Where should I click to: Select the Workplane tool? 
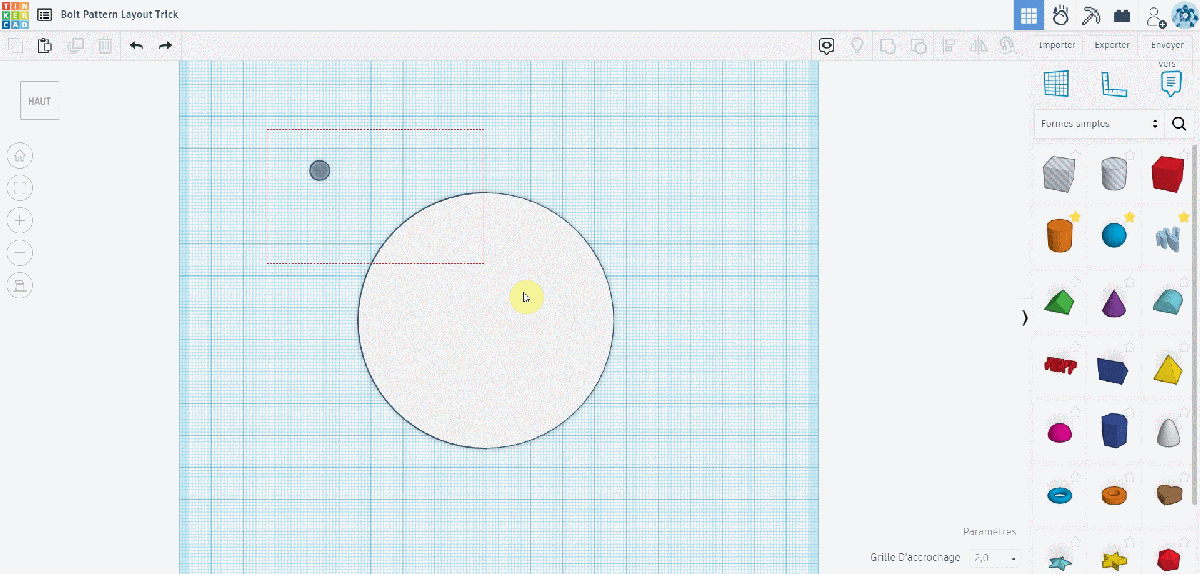(1056, 84)
